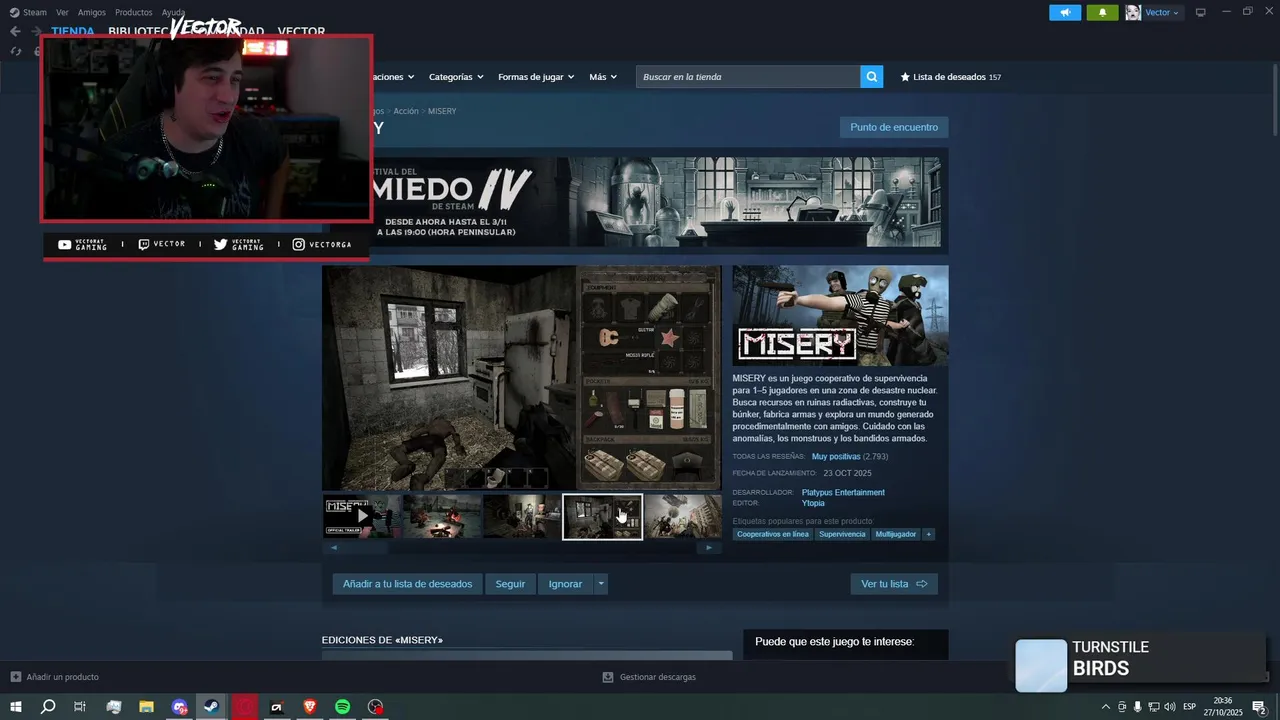Focus the Buscar en la tienda field
Screen dimensions: 1280x720
coord(748,77)
